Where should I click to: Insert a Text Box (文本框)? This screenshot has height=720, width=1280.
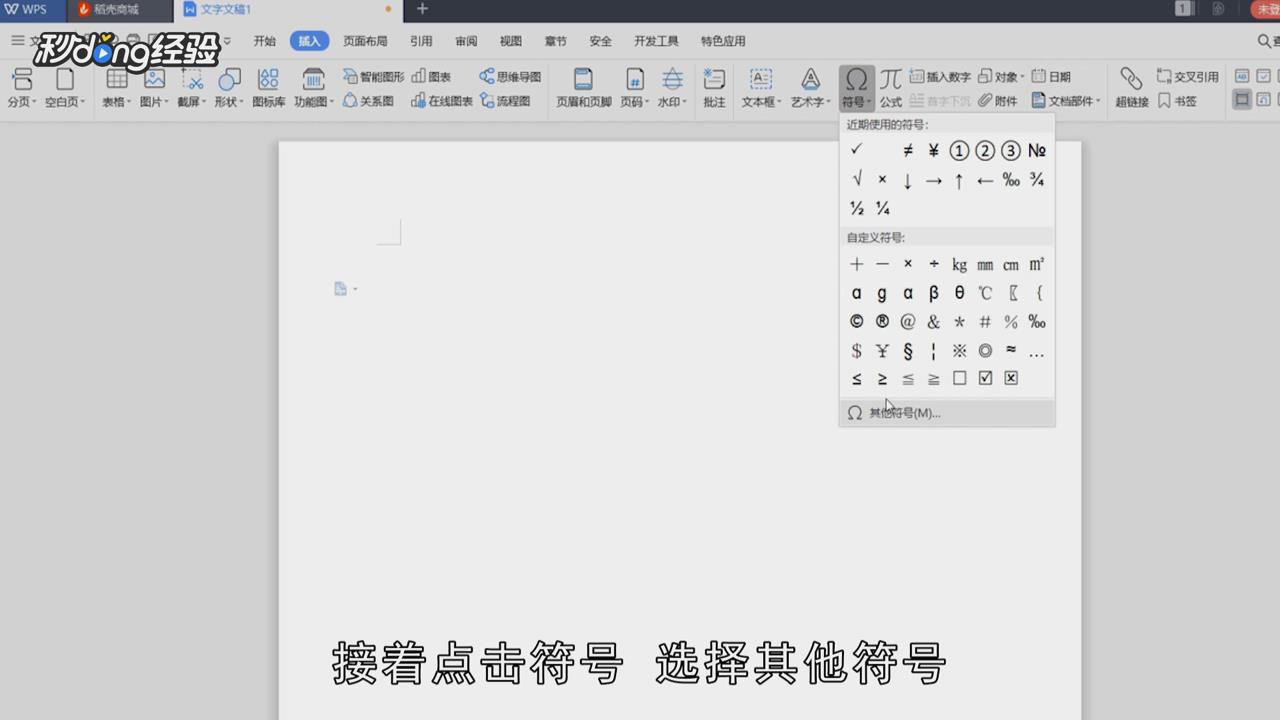click(x=762, y=88)
